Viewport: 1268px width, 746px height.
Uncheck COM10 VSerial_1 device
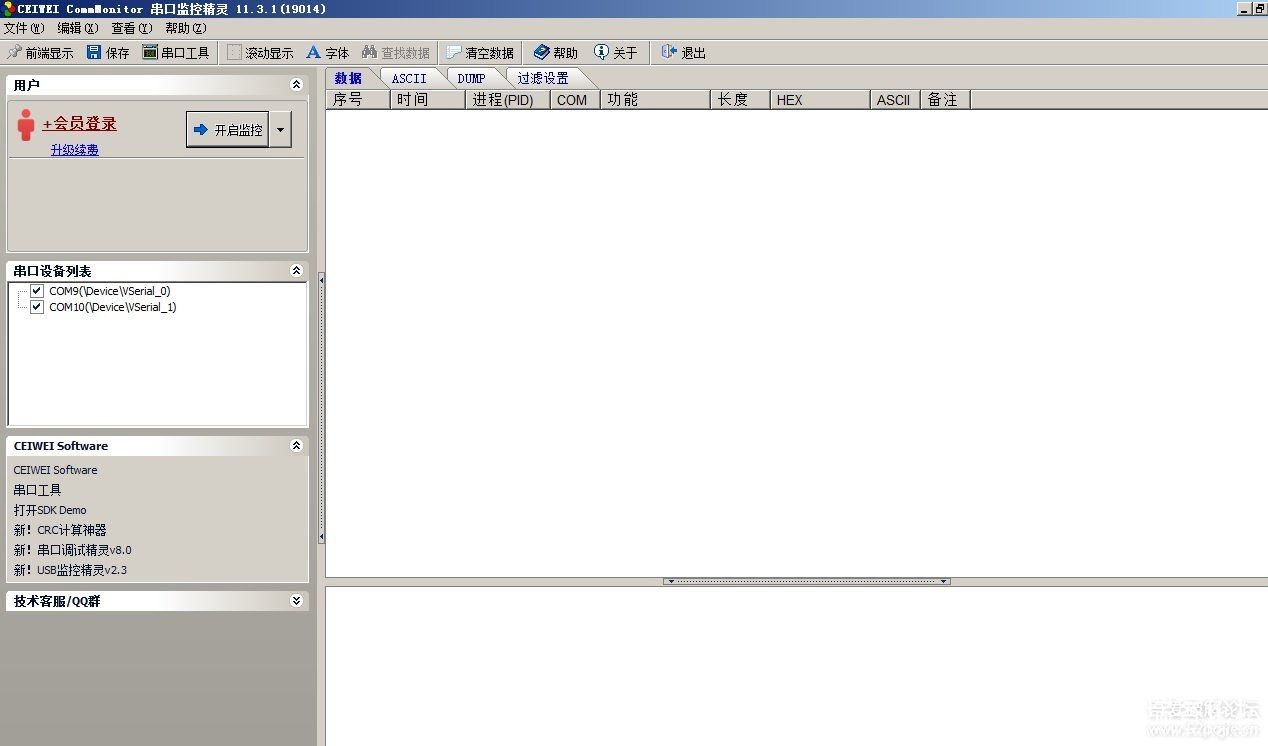pos(37,307)
